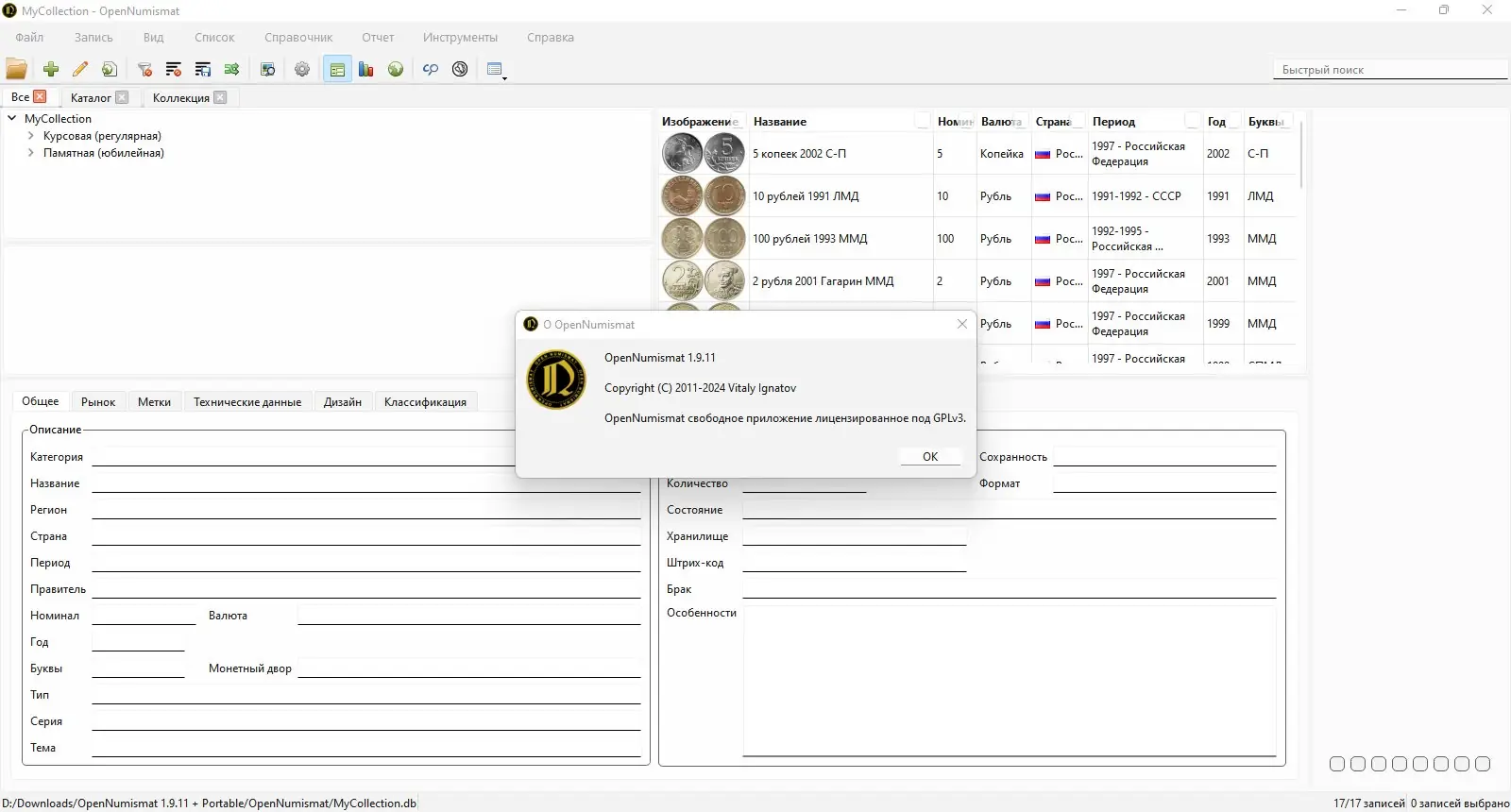
Task: Edit record with the pencil icon
Action: 80,69
